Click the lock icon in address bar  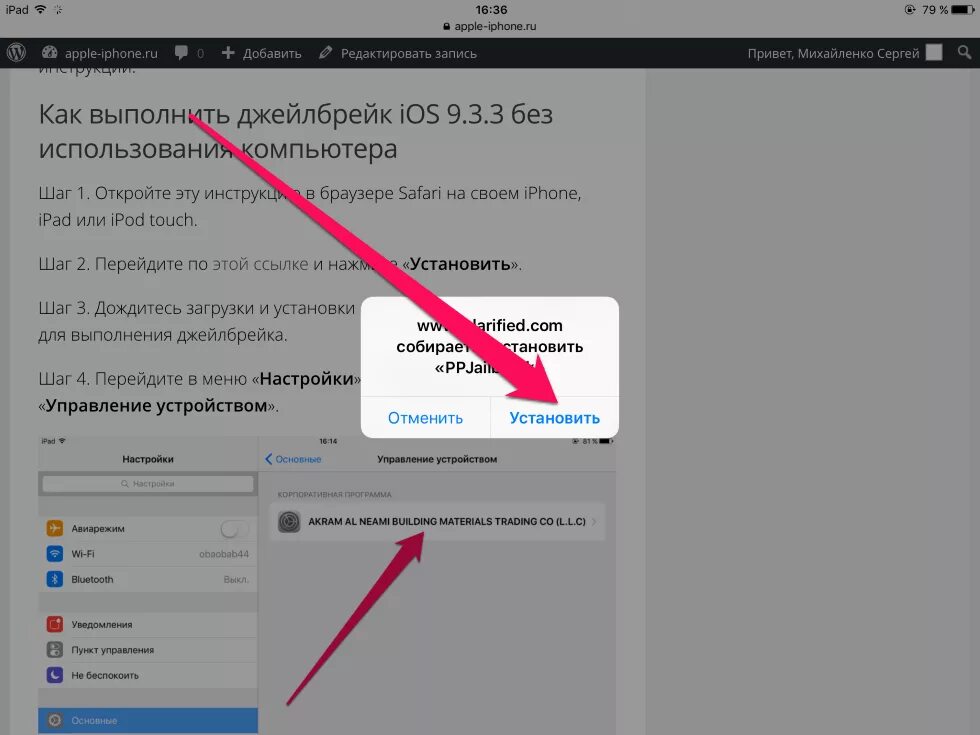tap(446, 26)
